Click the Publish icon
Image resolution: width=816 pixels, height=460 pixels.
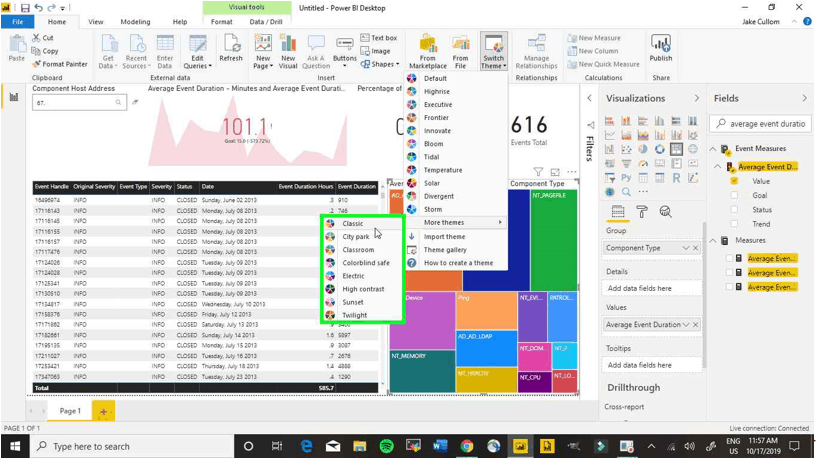(661, 48)
